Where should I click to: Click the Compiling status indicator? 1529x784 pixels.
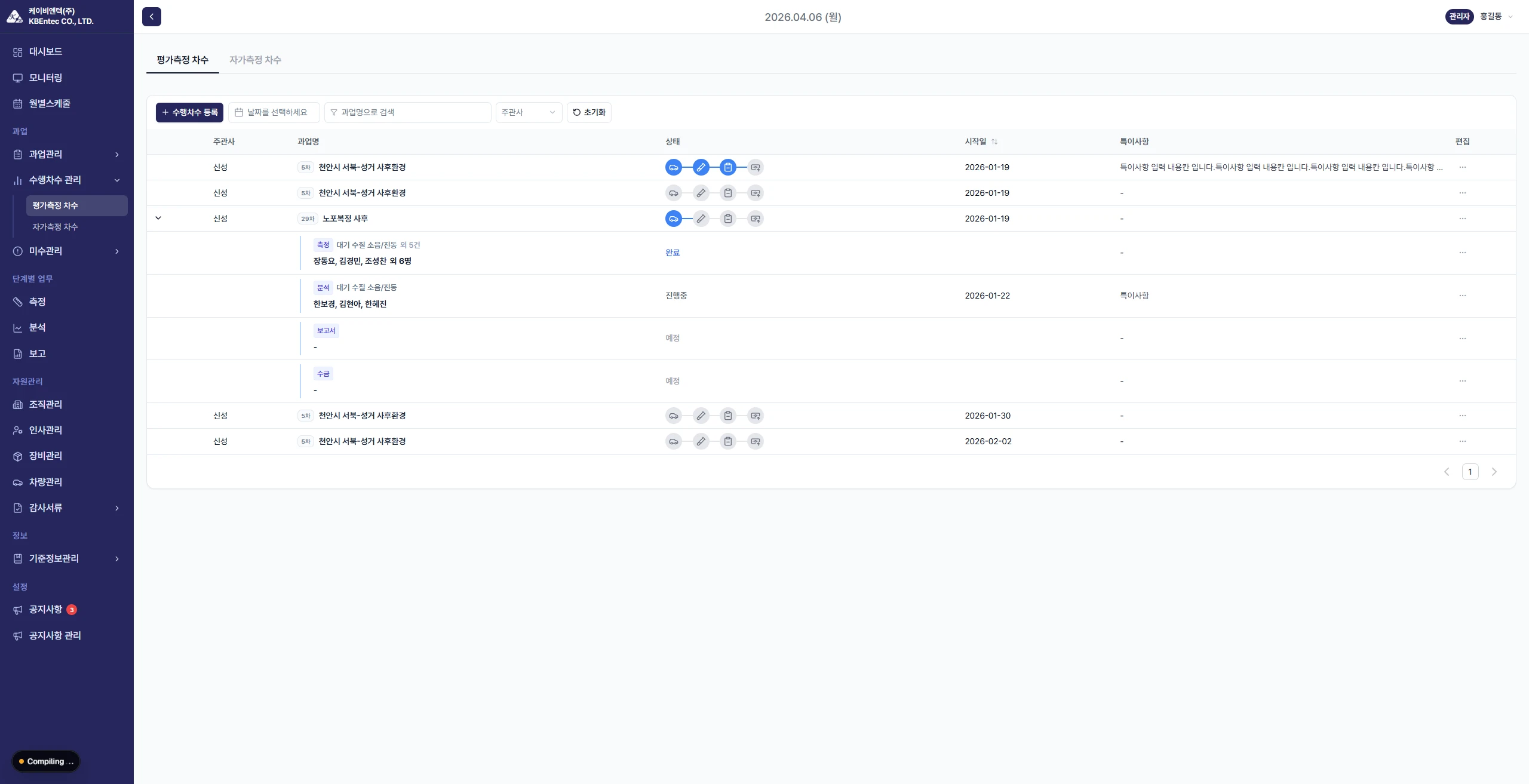[46, 761]
